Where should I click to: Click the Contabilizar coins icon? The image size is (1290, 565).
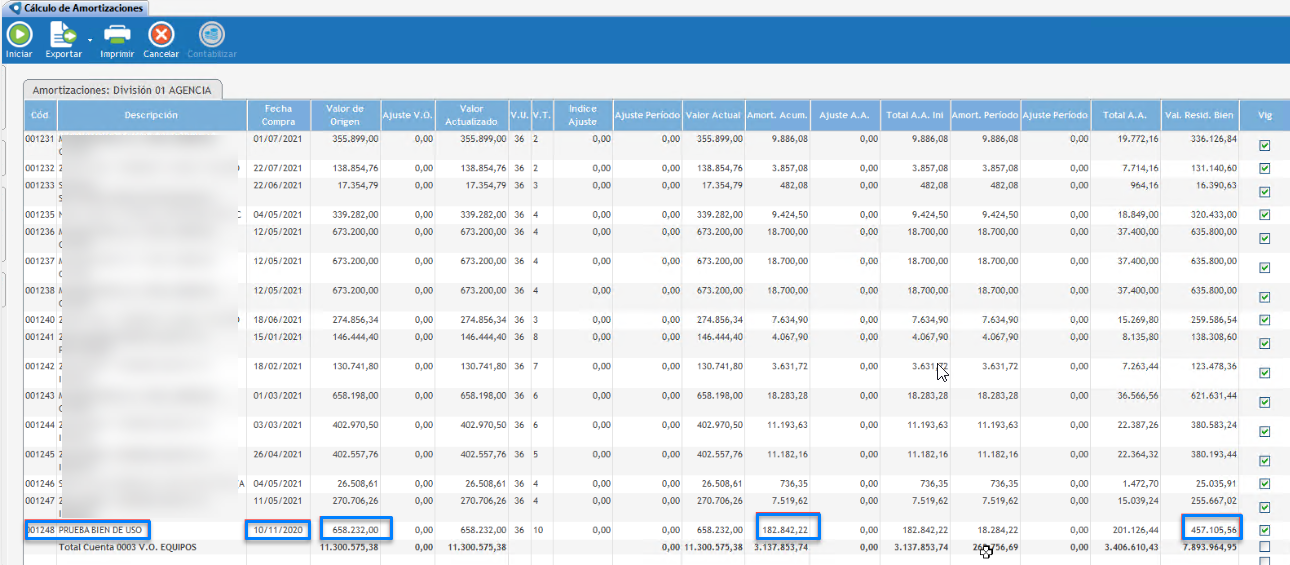tap(211, 36)
